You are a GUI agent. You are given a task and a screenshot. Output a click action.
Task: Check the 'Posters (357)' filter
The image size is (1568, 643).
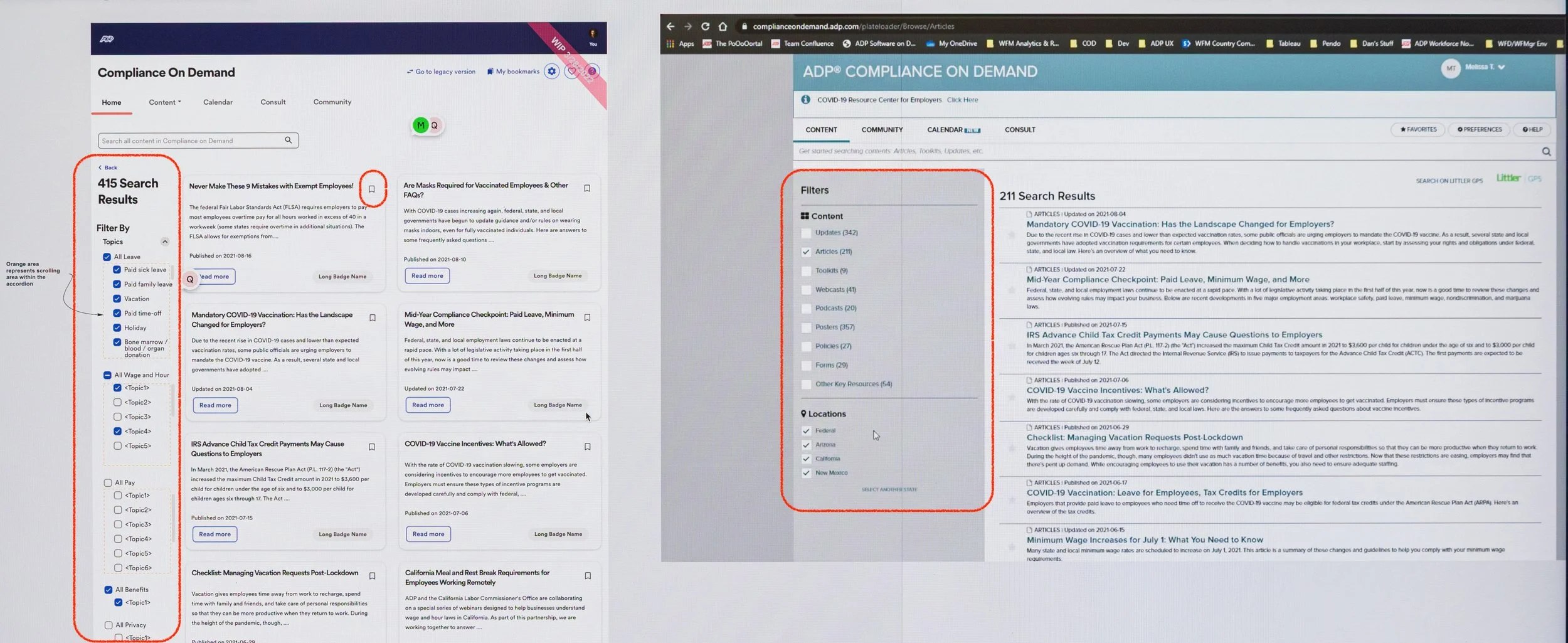(806, 327)
